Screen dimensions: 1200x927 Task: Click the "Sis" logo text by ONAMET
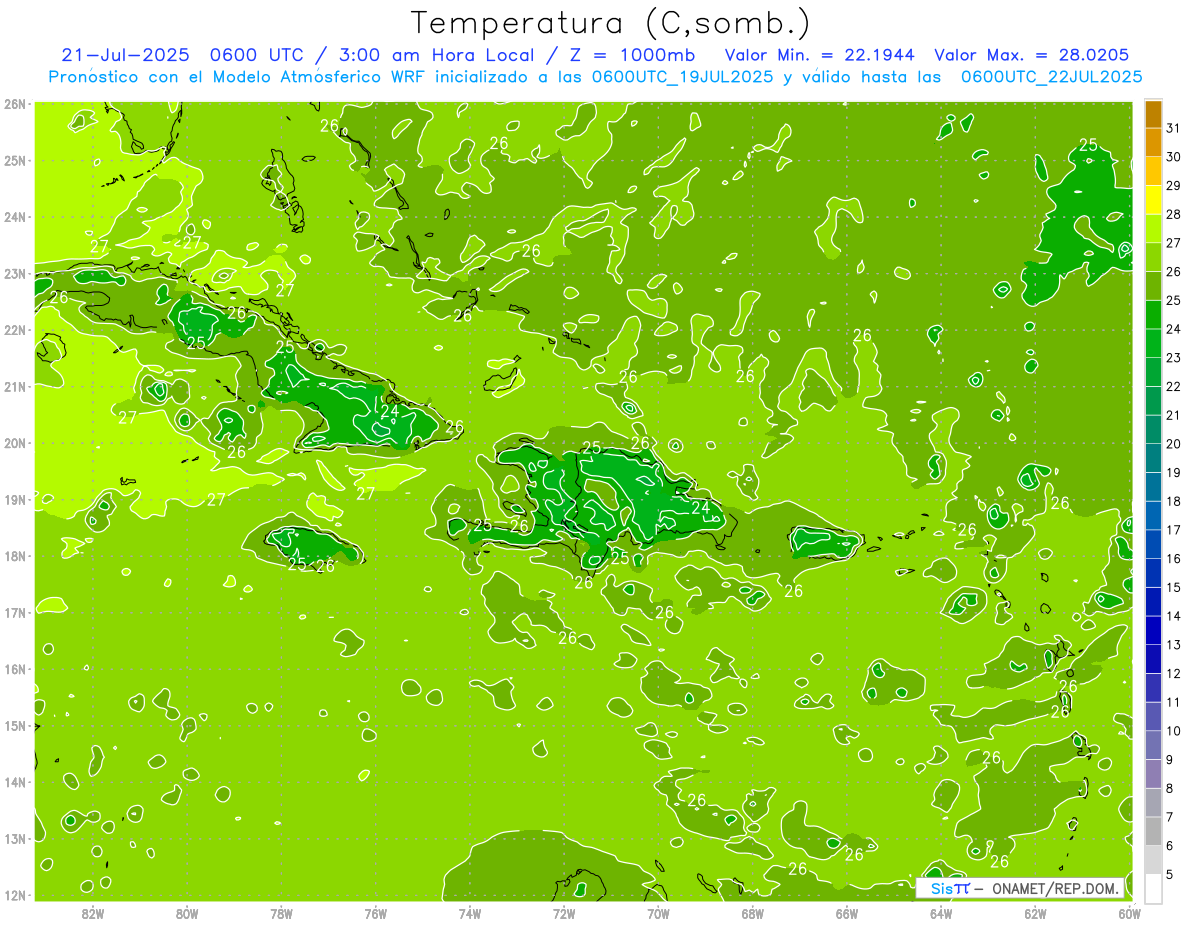[x=940, y=888]
